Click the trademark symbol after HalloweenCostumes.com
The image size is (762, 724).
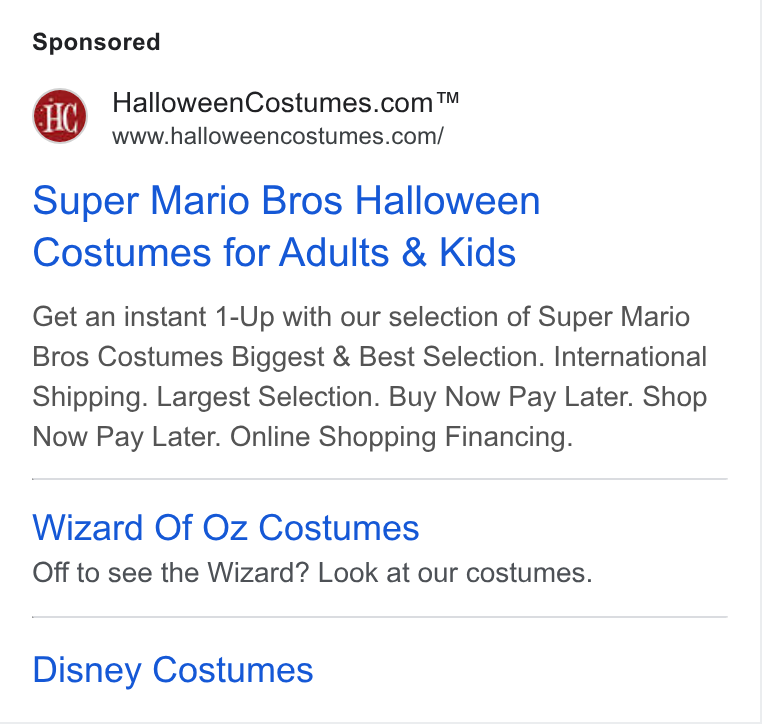pos(448,98)
